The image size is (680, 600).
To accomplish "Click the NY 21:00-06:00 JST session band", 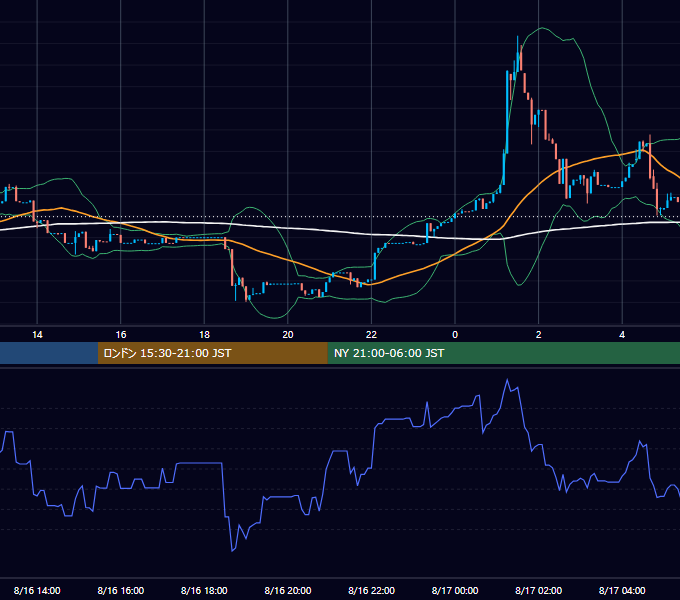I will coord(503,353).
